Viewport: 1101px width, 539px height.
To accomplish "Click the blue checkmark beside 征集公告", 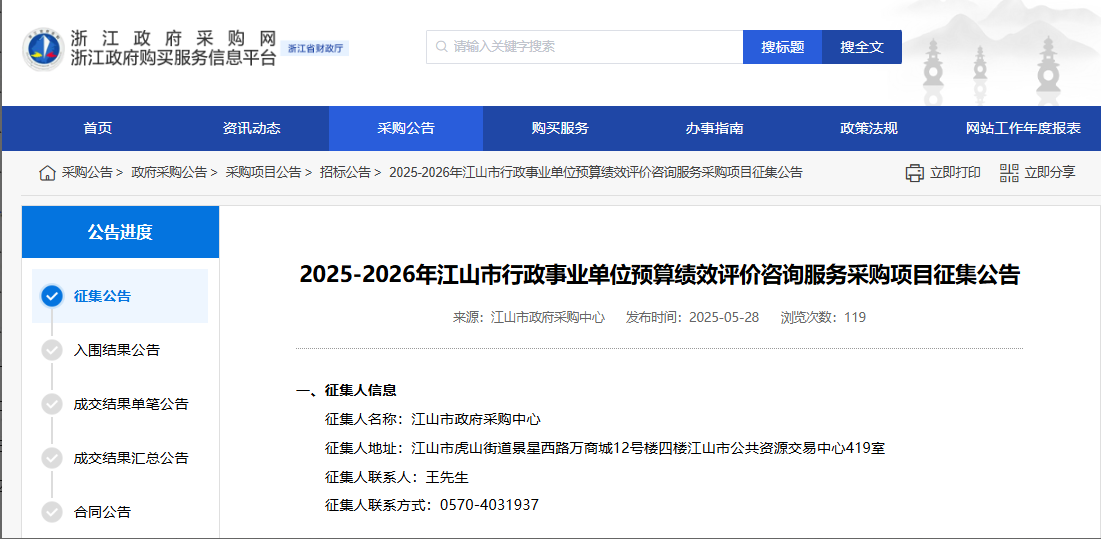I will point(52,296).
